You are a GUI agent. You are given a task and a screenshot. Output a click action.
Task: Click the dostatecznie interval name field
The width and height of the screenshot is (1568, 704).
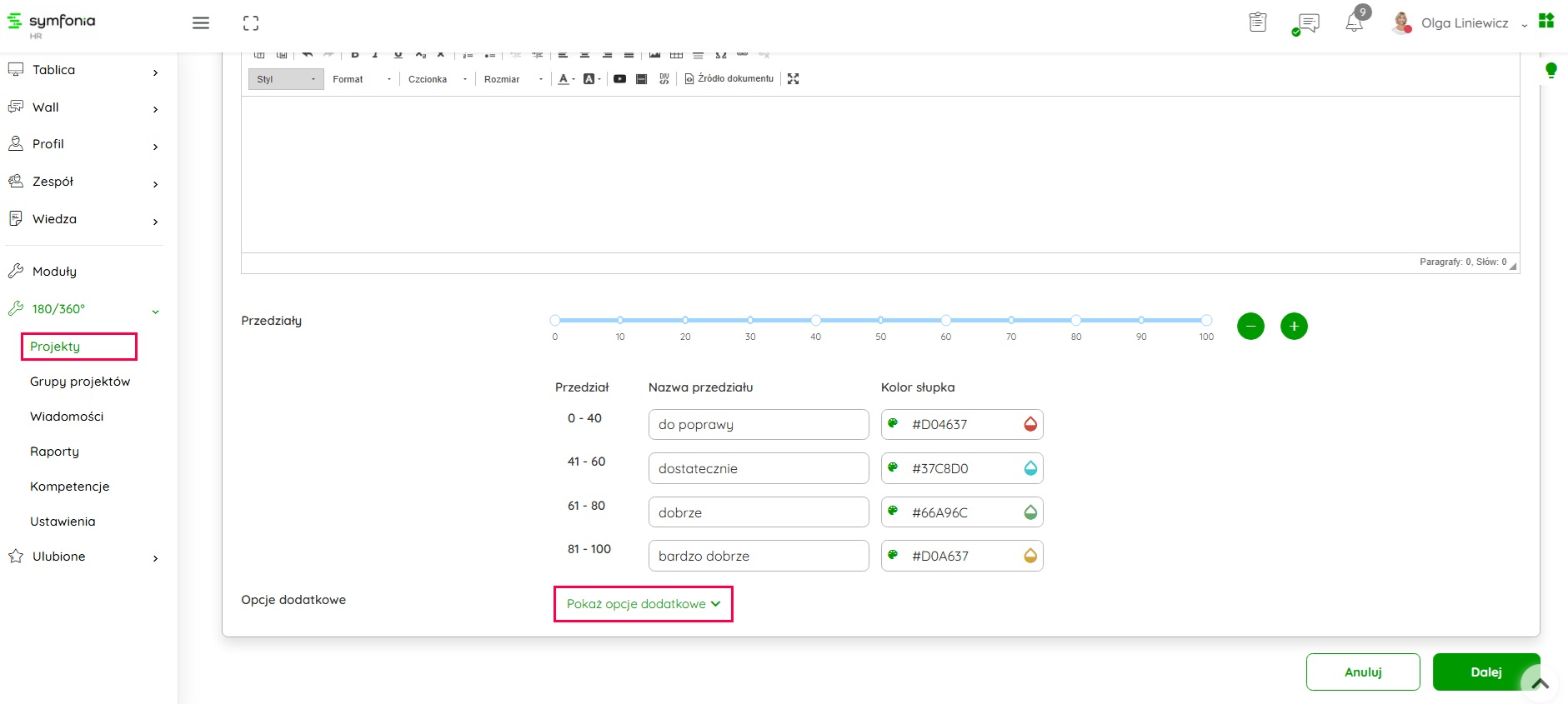click(758, 468)
